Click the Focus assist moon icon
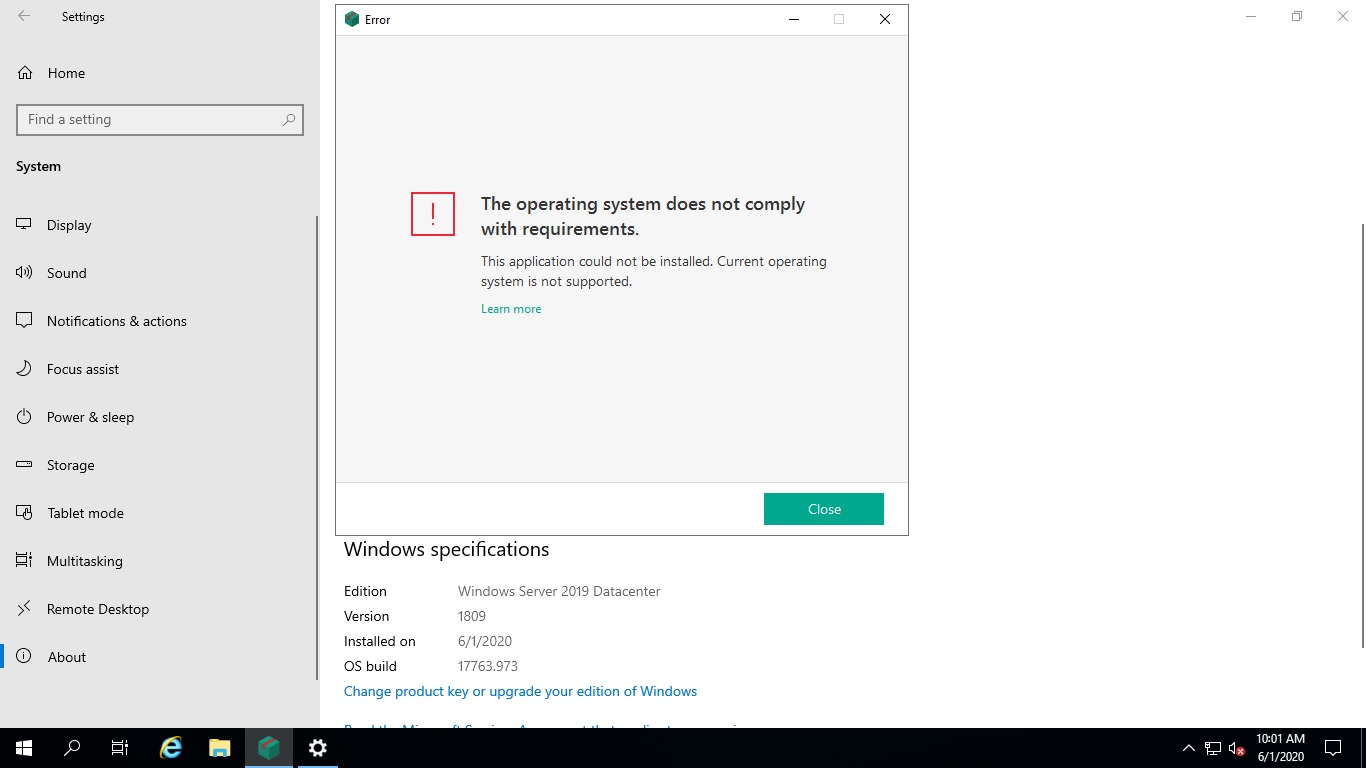The height and width of the screenshot is (768, 1366). tap(24, 369)
